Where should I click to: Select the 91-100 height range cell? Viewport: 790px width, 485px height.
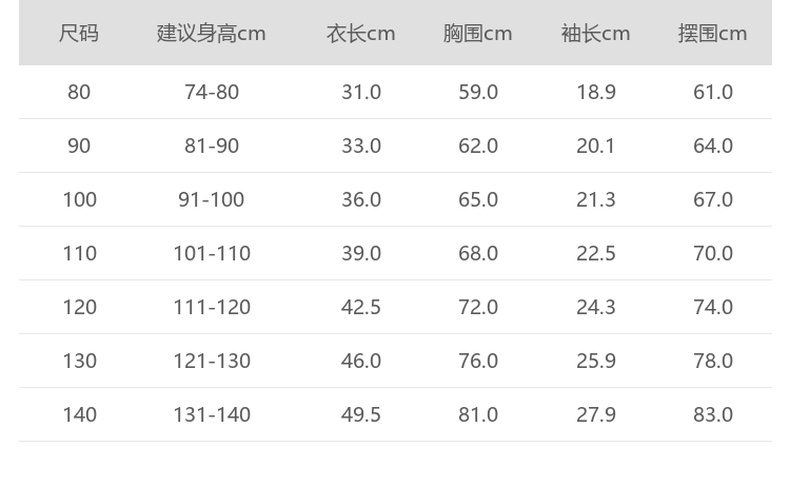click(211, 200)
